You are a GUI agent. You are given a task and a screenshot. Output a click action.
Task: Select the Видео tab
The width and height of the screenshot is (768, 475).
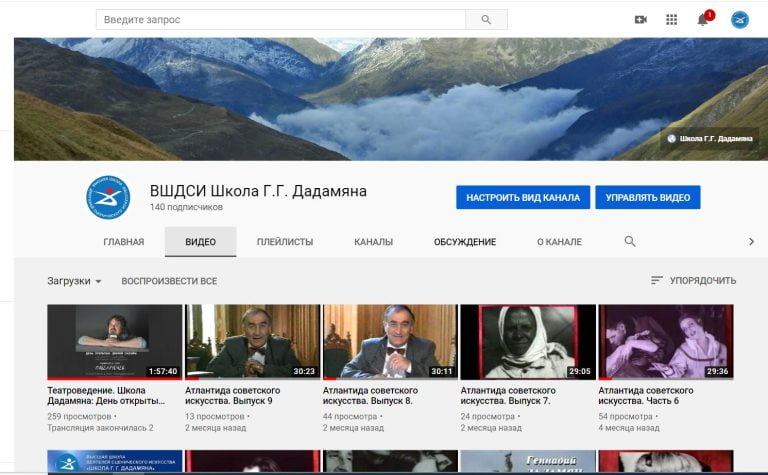pos(200,242)
